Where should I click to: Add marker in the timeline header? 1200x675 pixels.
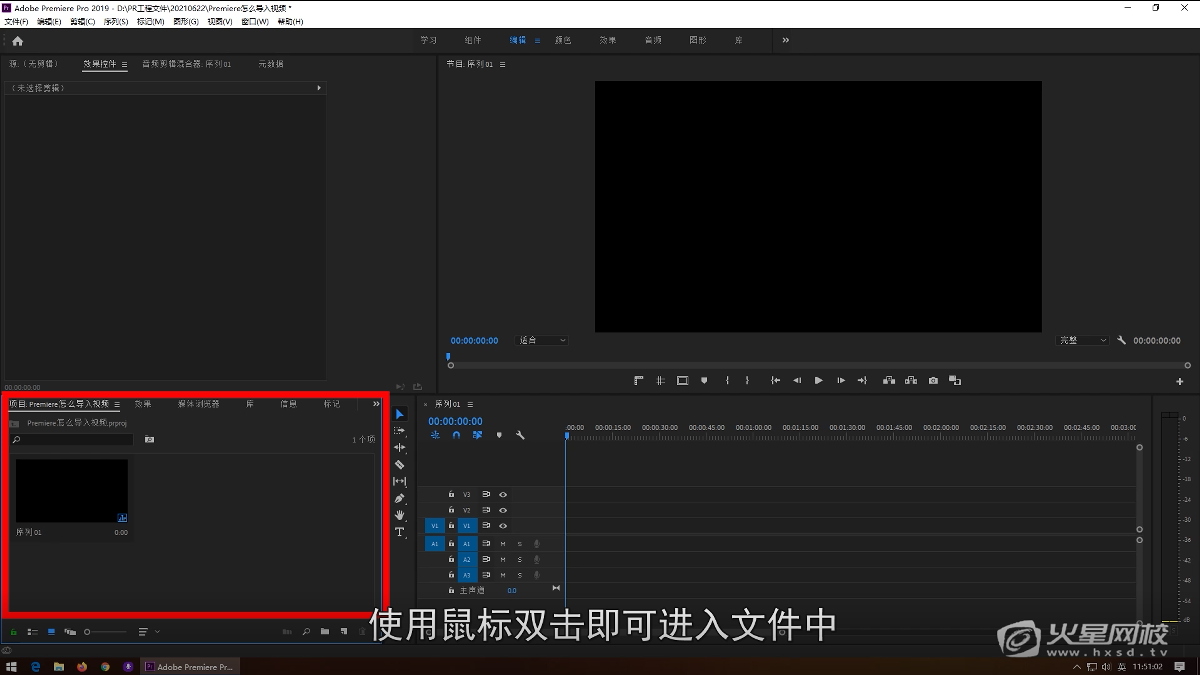pos(499,435)
